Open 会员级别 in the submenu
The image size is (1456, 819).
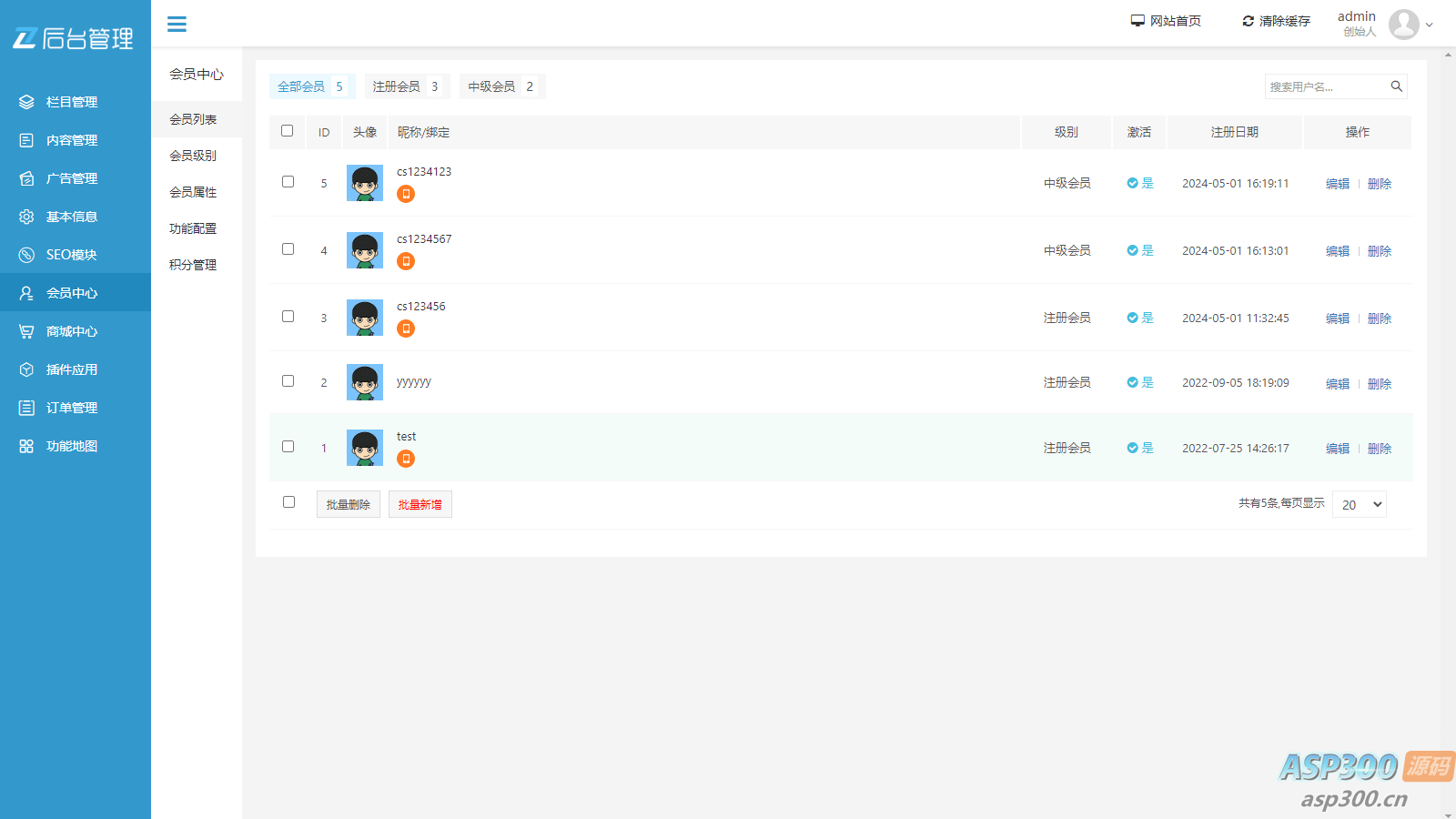point(193,156)
